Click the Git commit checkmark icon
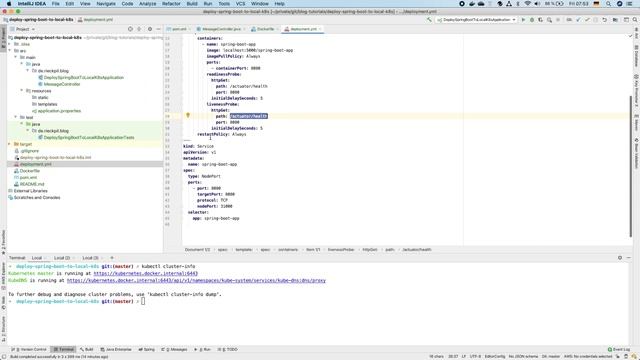The image size is (640, 360). coord(587,20)
